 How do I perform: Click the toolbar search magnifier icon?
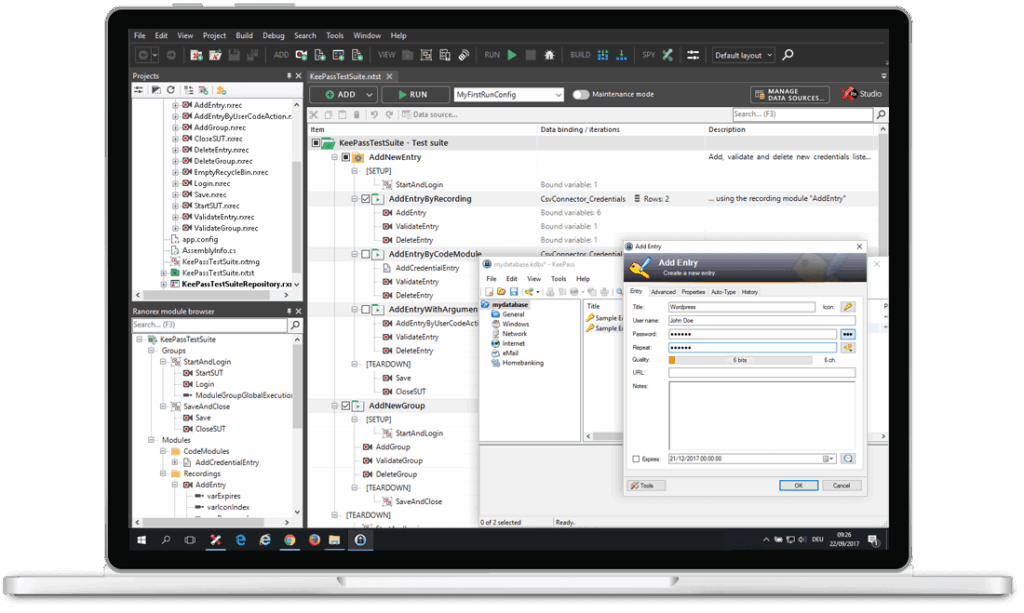pyautogui.click(x=788, y=55)
